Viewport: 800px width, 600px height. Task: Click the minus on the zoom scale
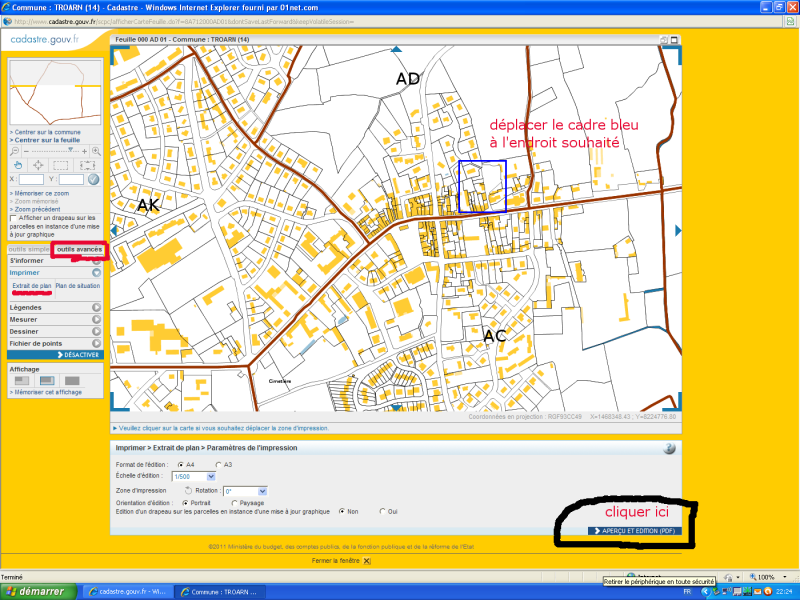(x=26, y=151)
